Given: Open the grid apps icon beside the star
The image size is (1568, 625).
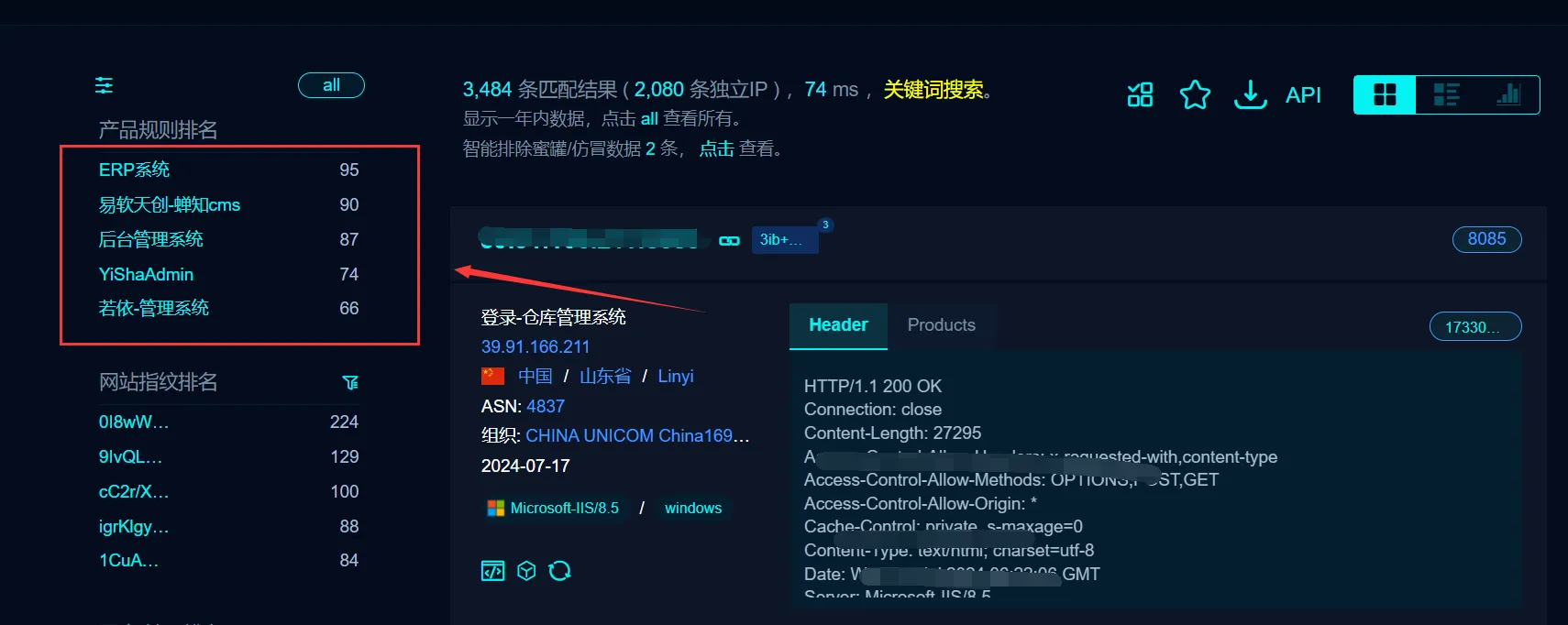Looking at the screenshot, I should [1140, 94].
